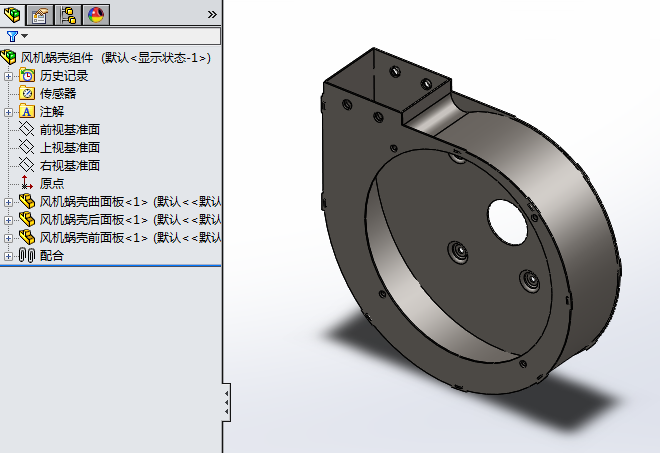The image size is (660, 453).
Task: Select the 配合 mates item
Action: click(52, 256)
